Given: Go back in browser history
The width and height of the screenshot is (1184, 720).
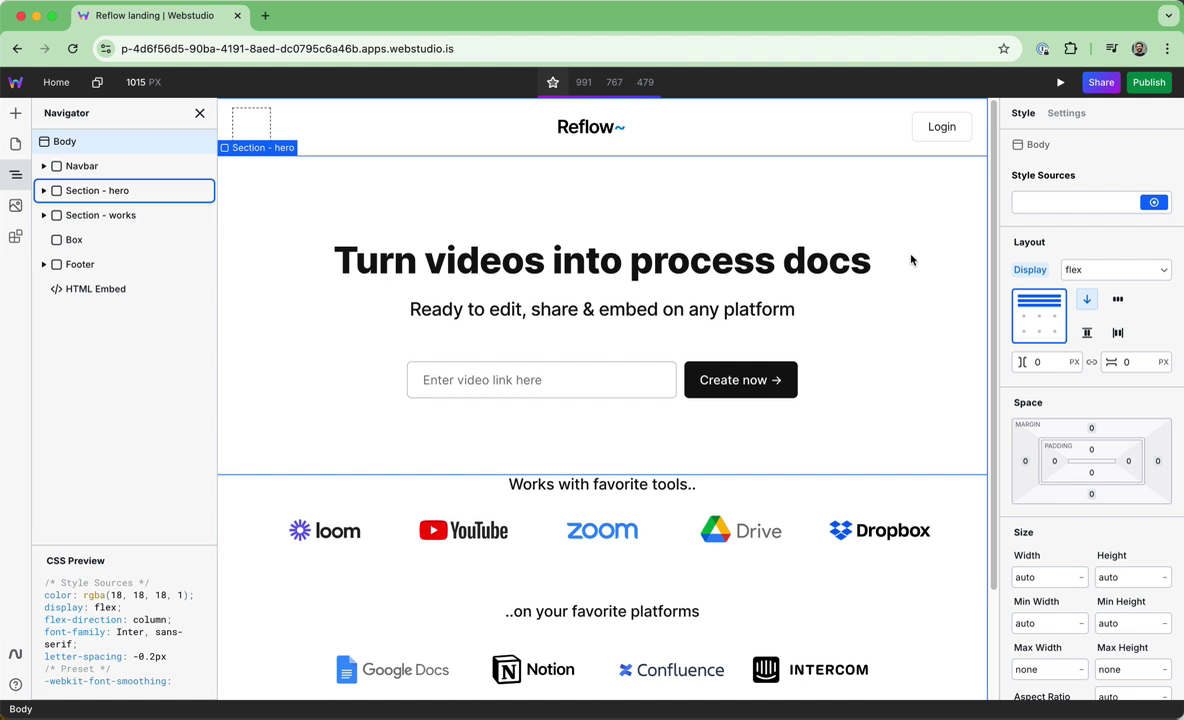Looking at the screenshot, I should [x=17, y=49].
